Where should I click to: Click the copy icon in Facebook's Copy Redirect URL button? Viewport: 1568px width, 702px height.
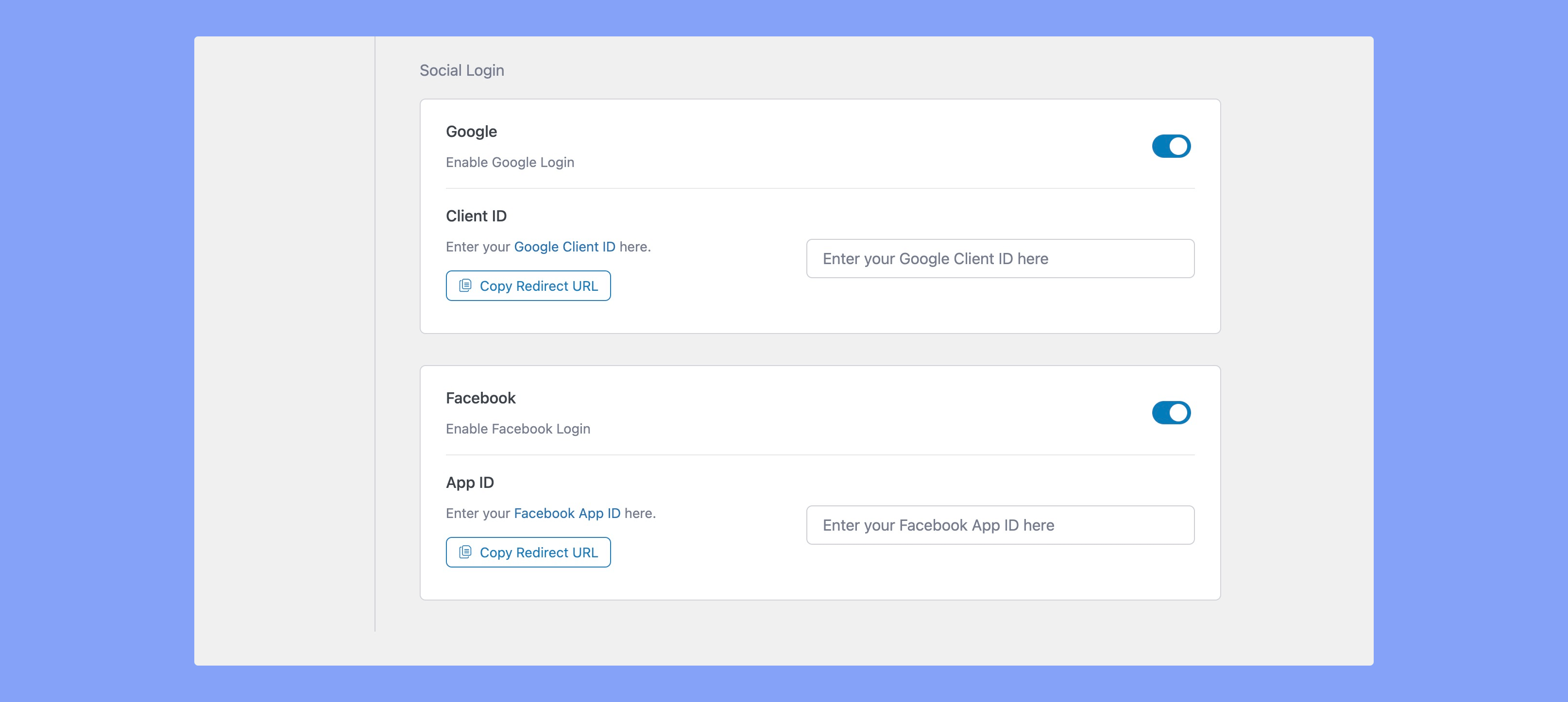pyautogui.click(x=465, y=552)
